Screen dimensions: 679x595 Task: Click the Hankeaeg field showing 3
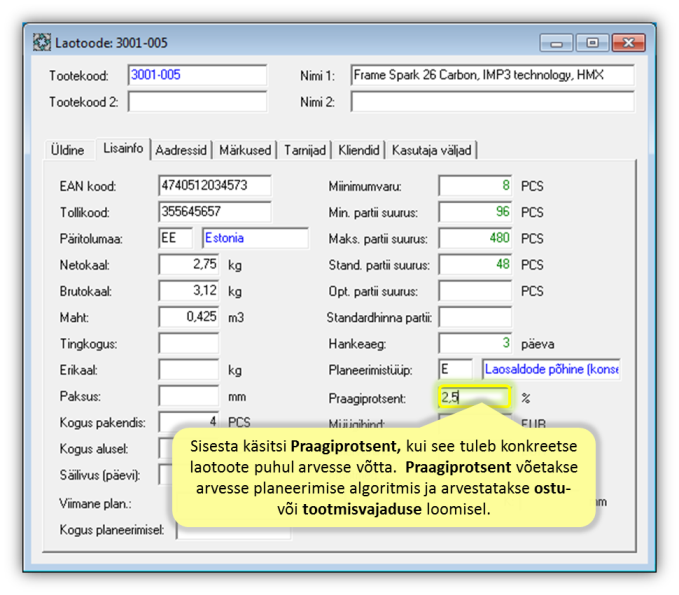[x=475, y=344]
